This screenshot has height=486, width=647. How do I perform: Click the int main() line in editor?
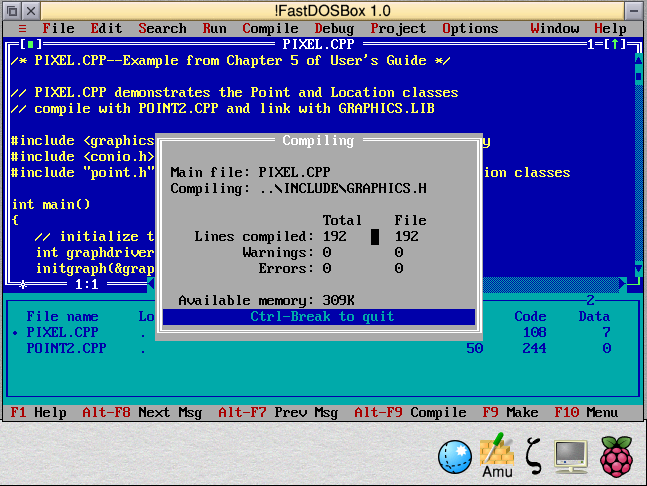coord(51,204)
